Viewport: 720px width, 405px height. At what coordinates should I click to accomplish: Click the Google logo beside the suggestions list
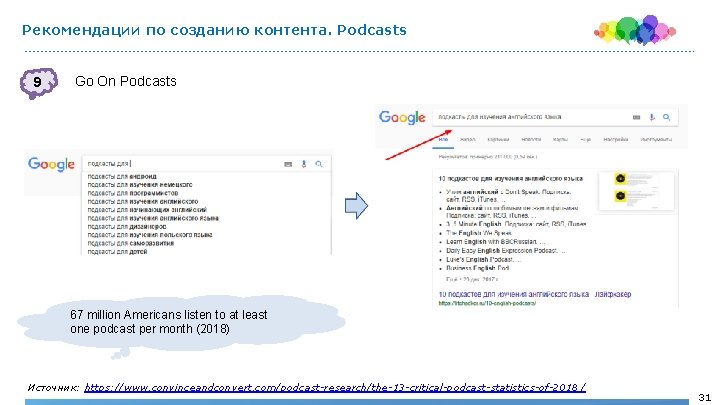[x=51, y=164]
